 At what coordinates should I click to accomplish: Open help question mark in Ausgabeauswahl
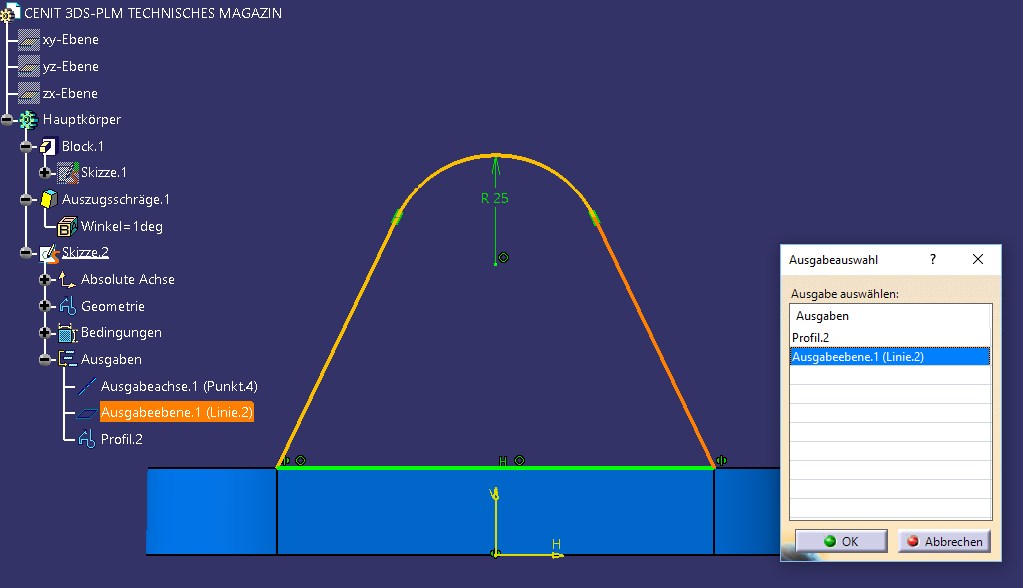[933, 260]
